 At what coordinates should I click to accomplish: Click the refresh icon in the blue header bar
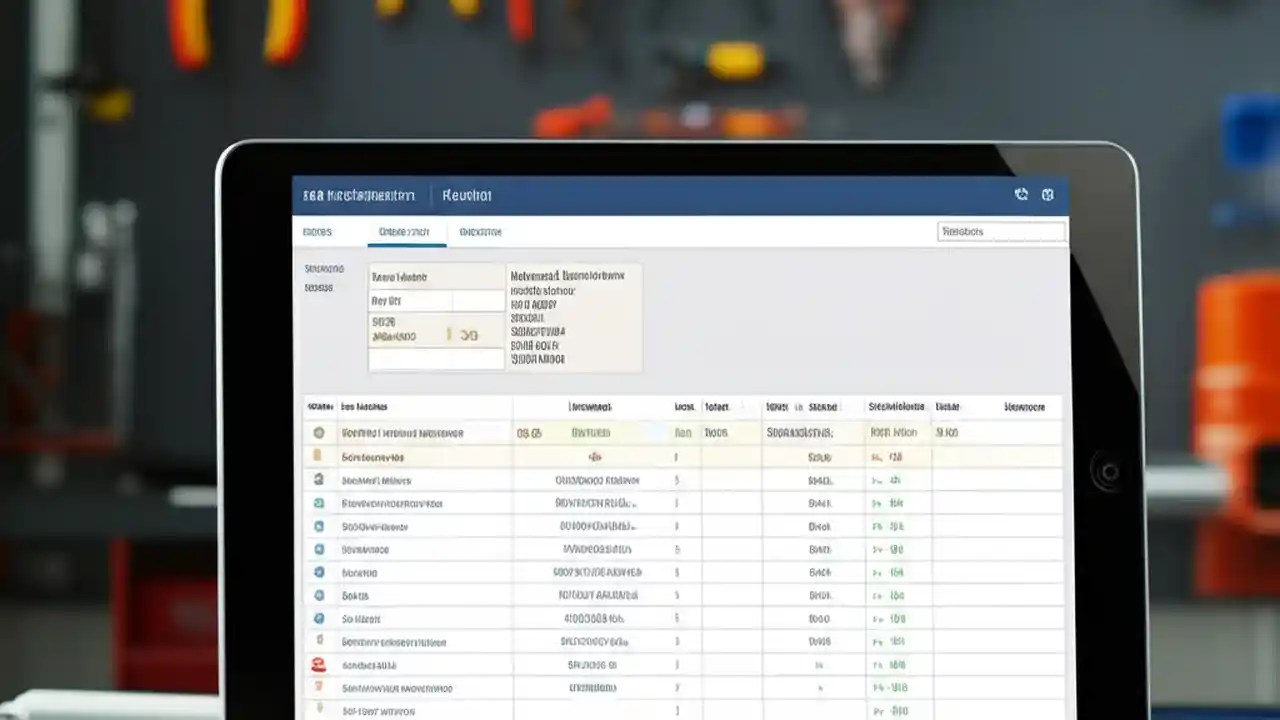click(1021, 195)
